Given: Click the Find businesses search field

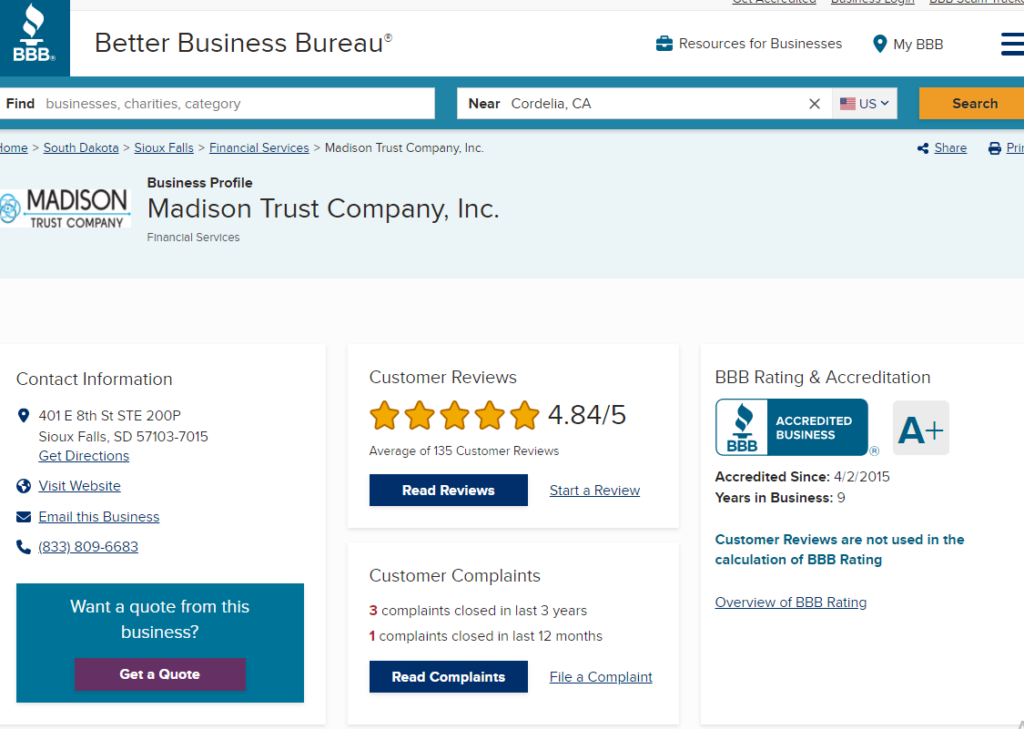Looking at the screenshot, I should click(x=217, y=103).
